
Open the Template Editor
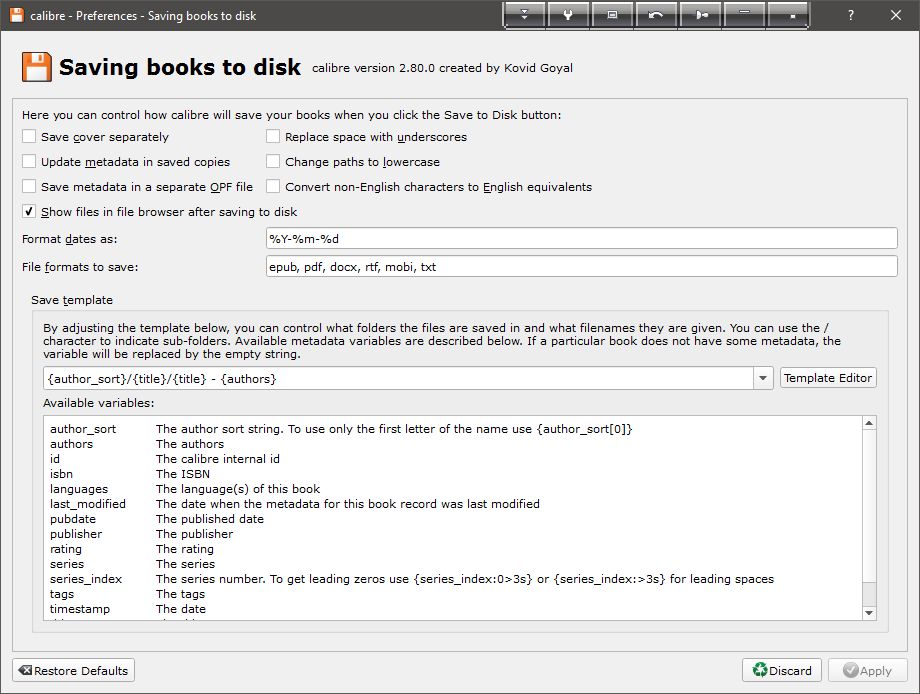[828, 378]
